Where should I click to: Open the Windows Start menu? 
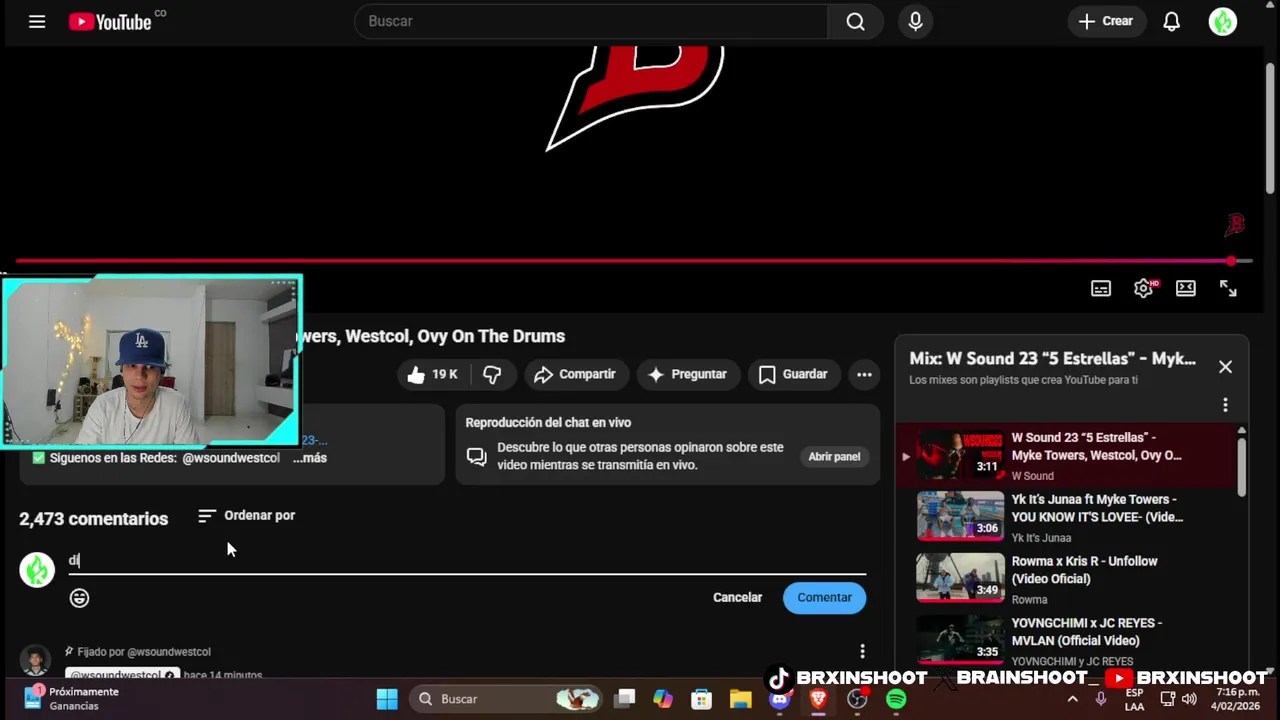pyautogui.click(x=387, y=699)
